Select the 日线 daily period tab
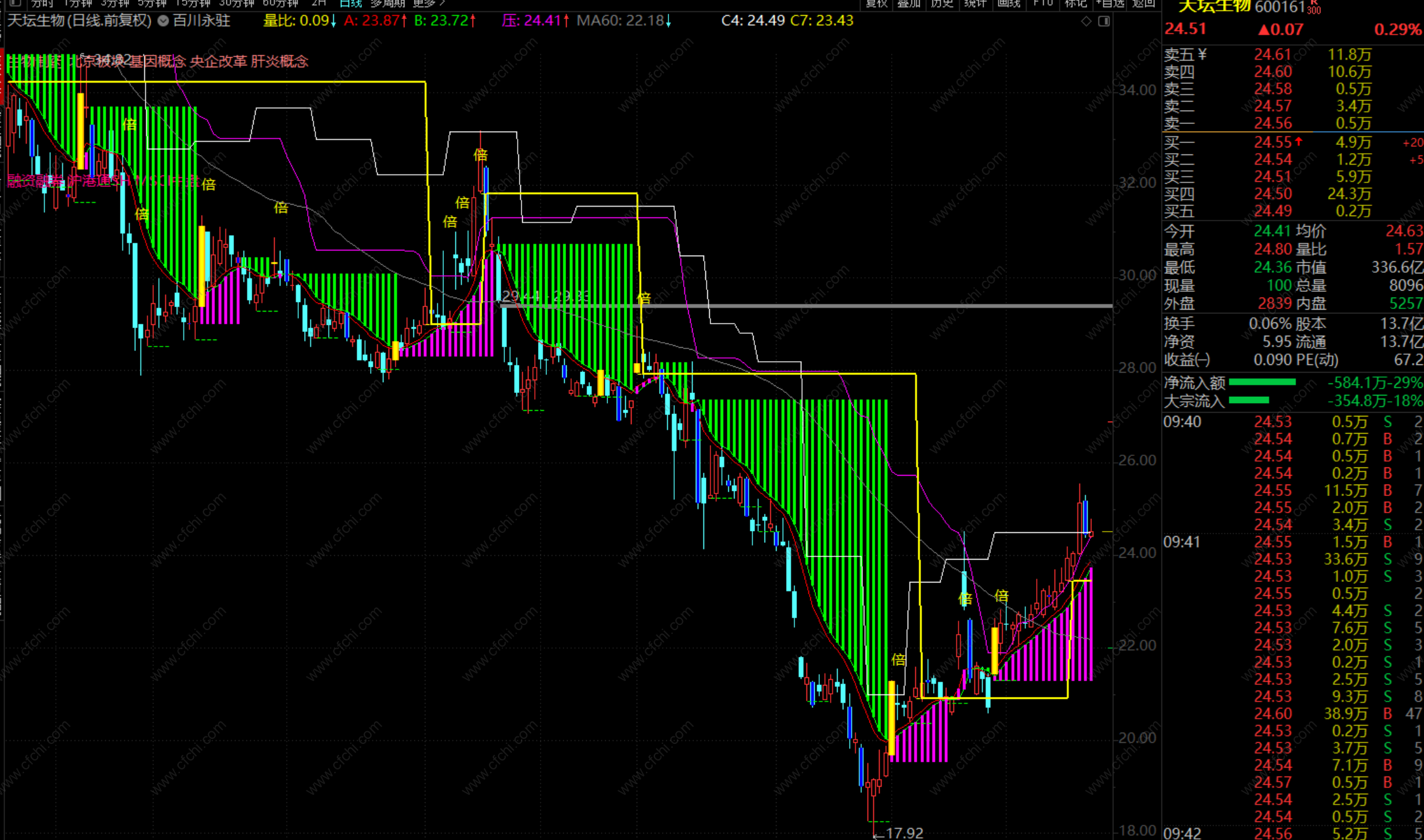 350,3
